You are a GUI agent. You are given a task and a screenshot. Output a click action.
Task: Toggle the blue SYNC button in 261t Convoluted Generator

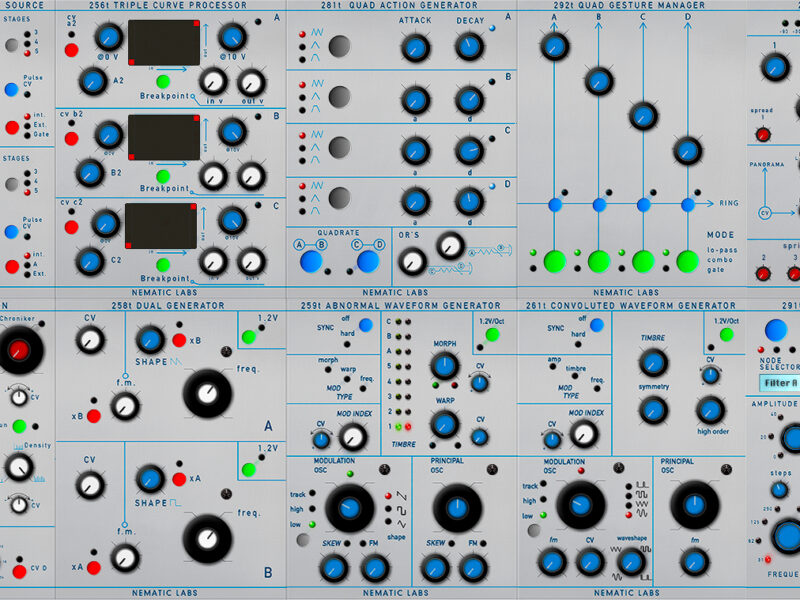[597, 325]
